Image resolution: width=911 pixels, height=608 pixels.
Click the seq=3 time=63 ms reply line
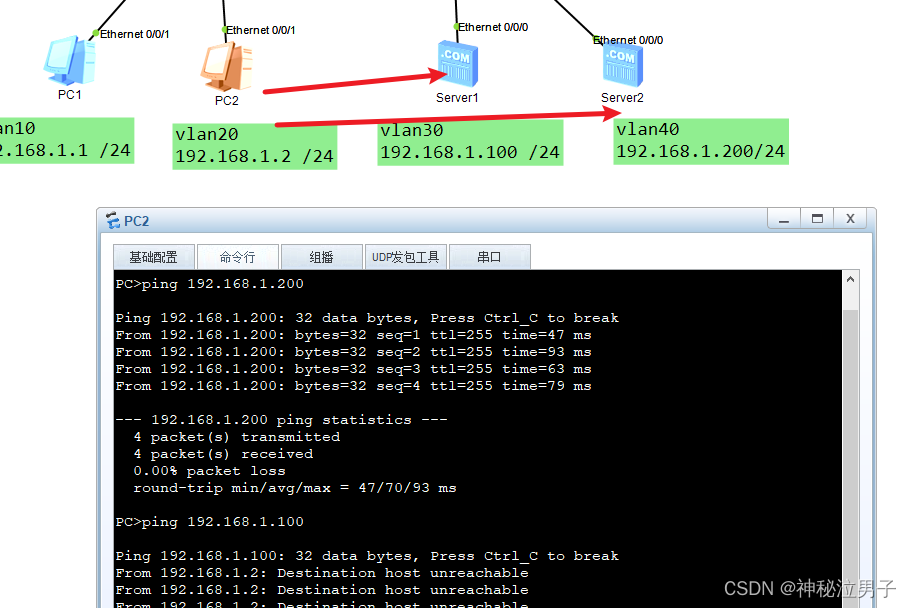[353, 369]
